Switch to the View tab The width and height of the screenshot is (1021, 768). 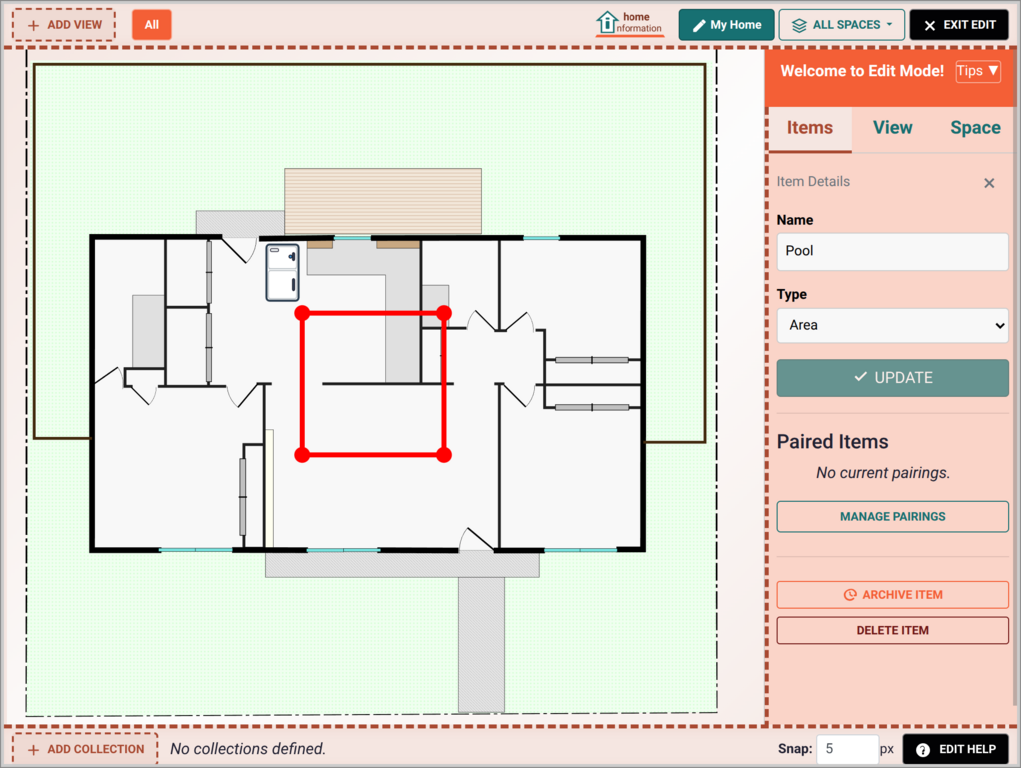[892, 128]
